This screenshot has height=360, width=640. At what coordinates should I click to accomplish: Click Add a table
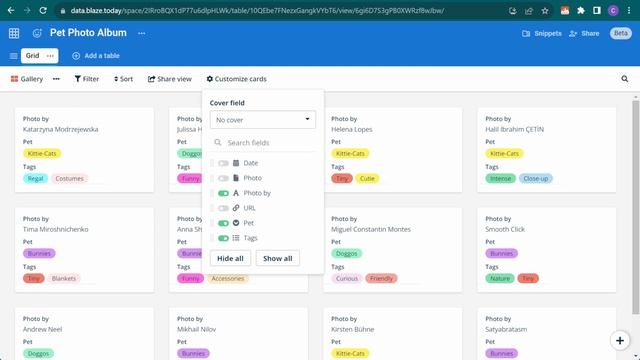tap(96, 56)
